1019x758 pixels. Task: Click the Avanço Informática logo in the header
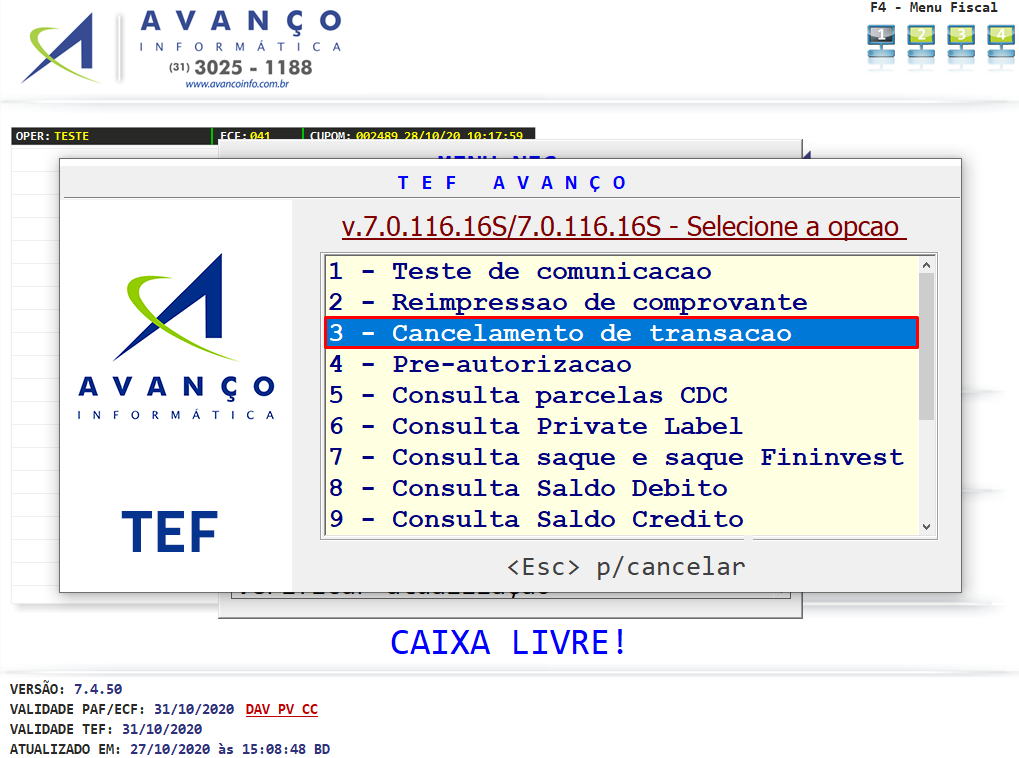coord(182,49)
